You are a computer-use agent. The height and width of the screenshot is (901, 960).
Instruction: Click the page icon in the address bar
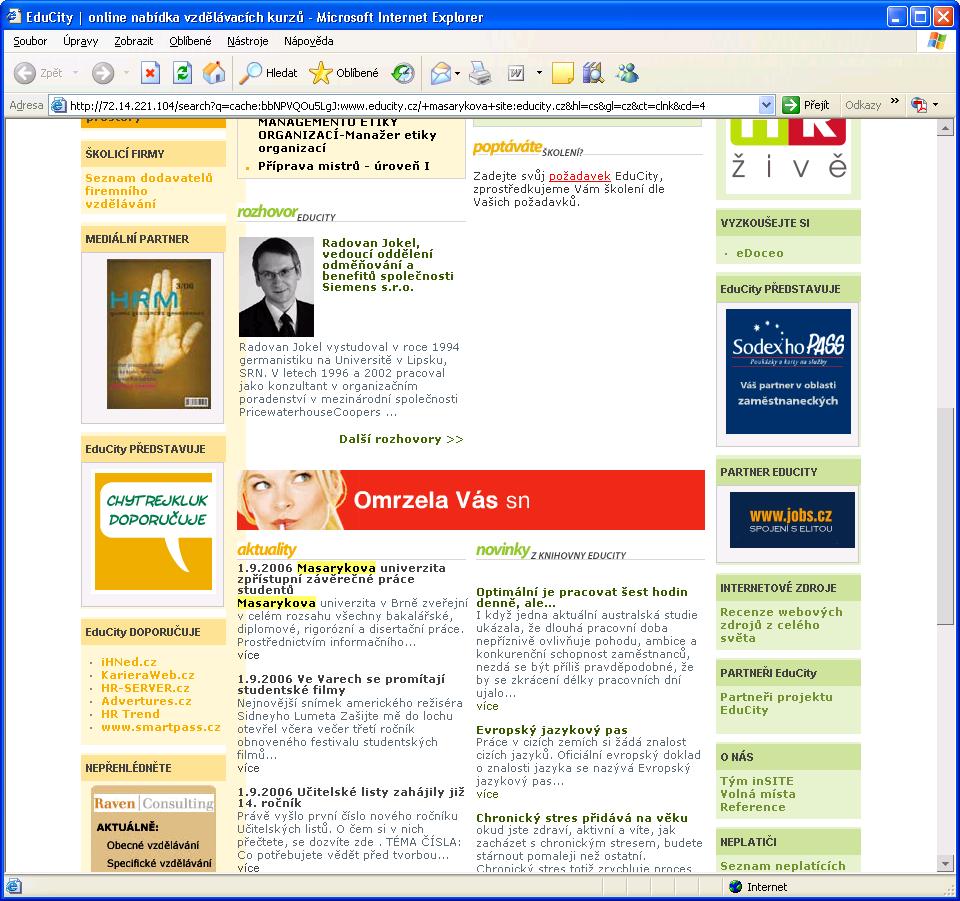pyautogui.click(x=59, y=105)
